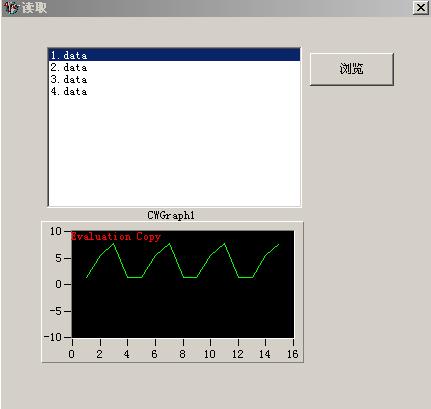This screenshot has width=431, height=409.
Task: Click the app icon in title bar
Action: coord(12,8)
